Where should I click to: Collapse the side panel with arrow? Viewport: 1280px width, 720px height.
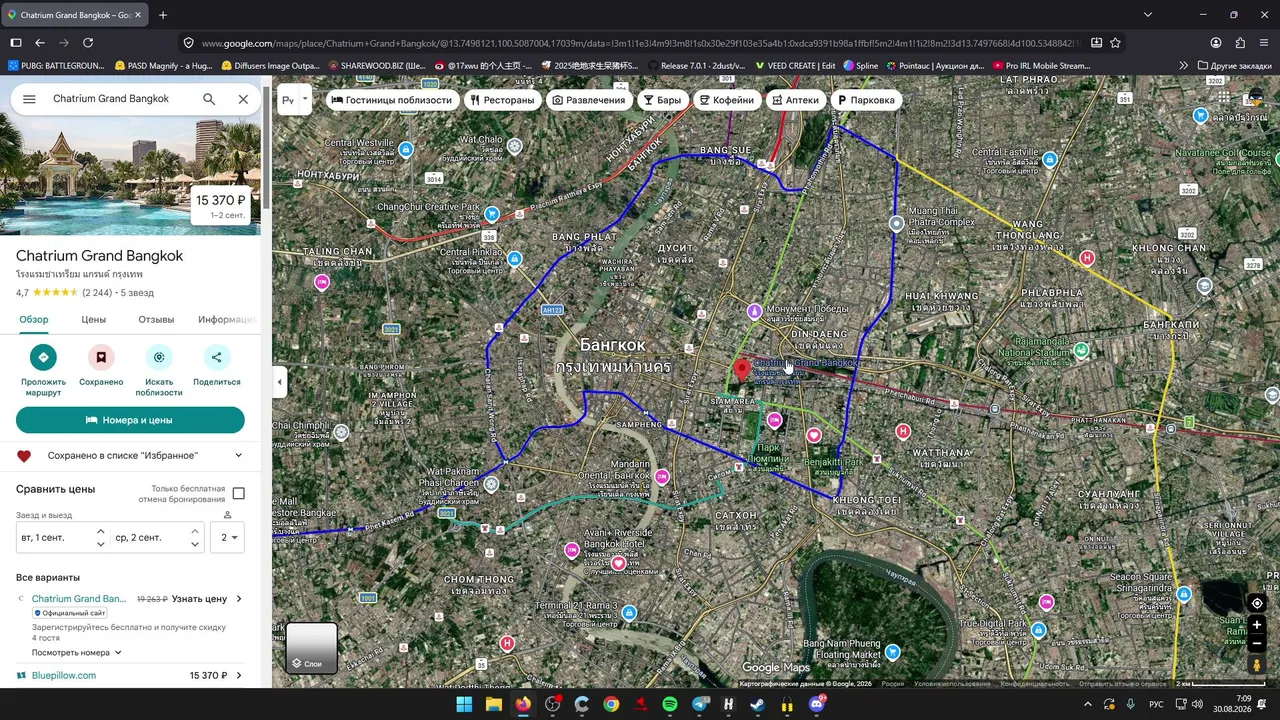(x=280, y=382)
